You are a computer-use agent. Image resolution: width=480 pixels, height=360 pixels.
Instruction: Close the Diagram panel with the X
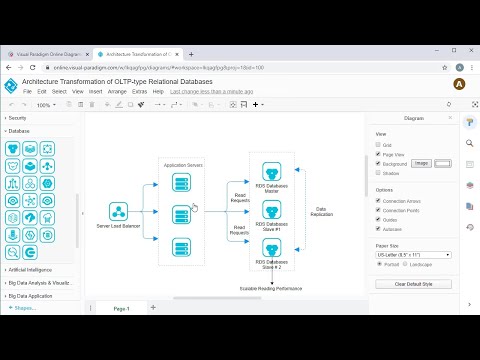(450, 118)
